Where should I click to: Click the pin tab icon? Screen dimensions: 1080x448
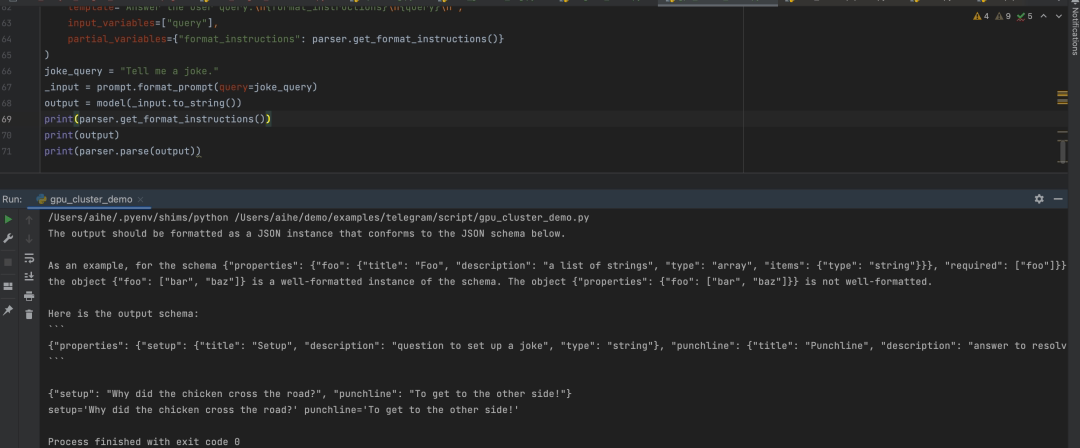click(9, 310)
